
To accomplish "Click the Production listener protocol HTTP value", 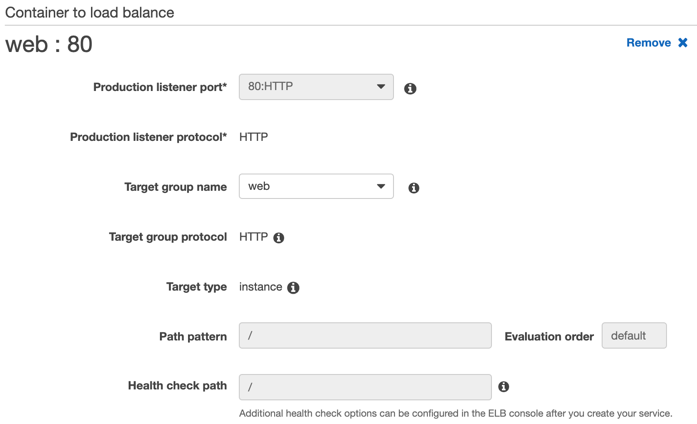I will click(253, 137).
